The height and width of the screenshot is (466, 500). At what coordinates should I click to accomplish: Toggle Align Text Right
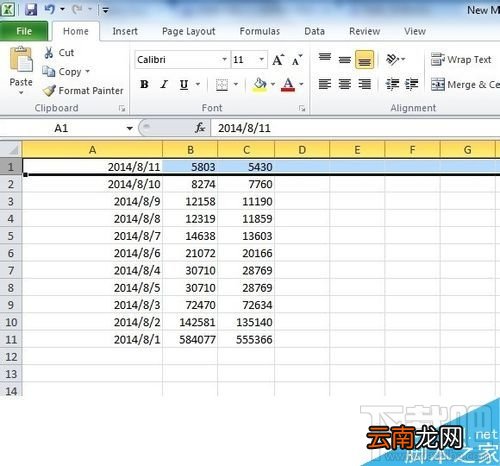(x=364, y=84)
